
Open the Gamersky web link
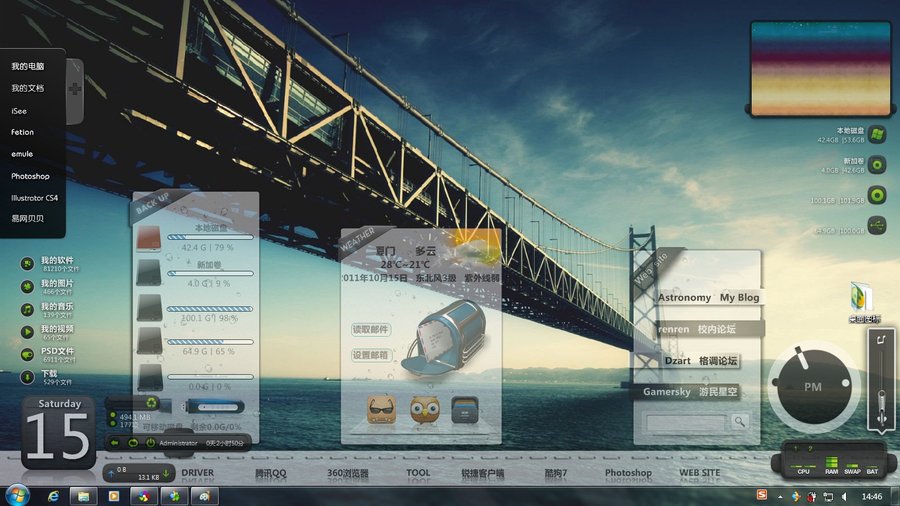(666, 392)
